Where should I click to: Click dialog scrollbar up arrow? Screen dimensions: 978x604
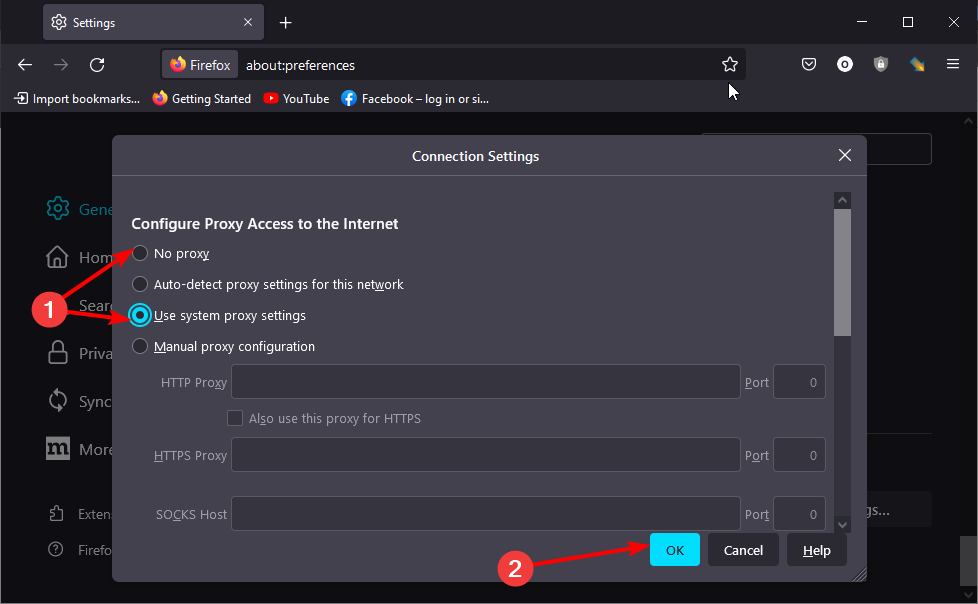tap(843, 200)
